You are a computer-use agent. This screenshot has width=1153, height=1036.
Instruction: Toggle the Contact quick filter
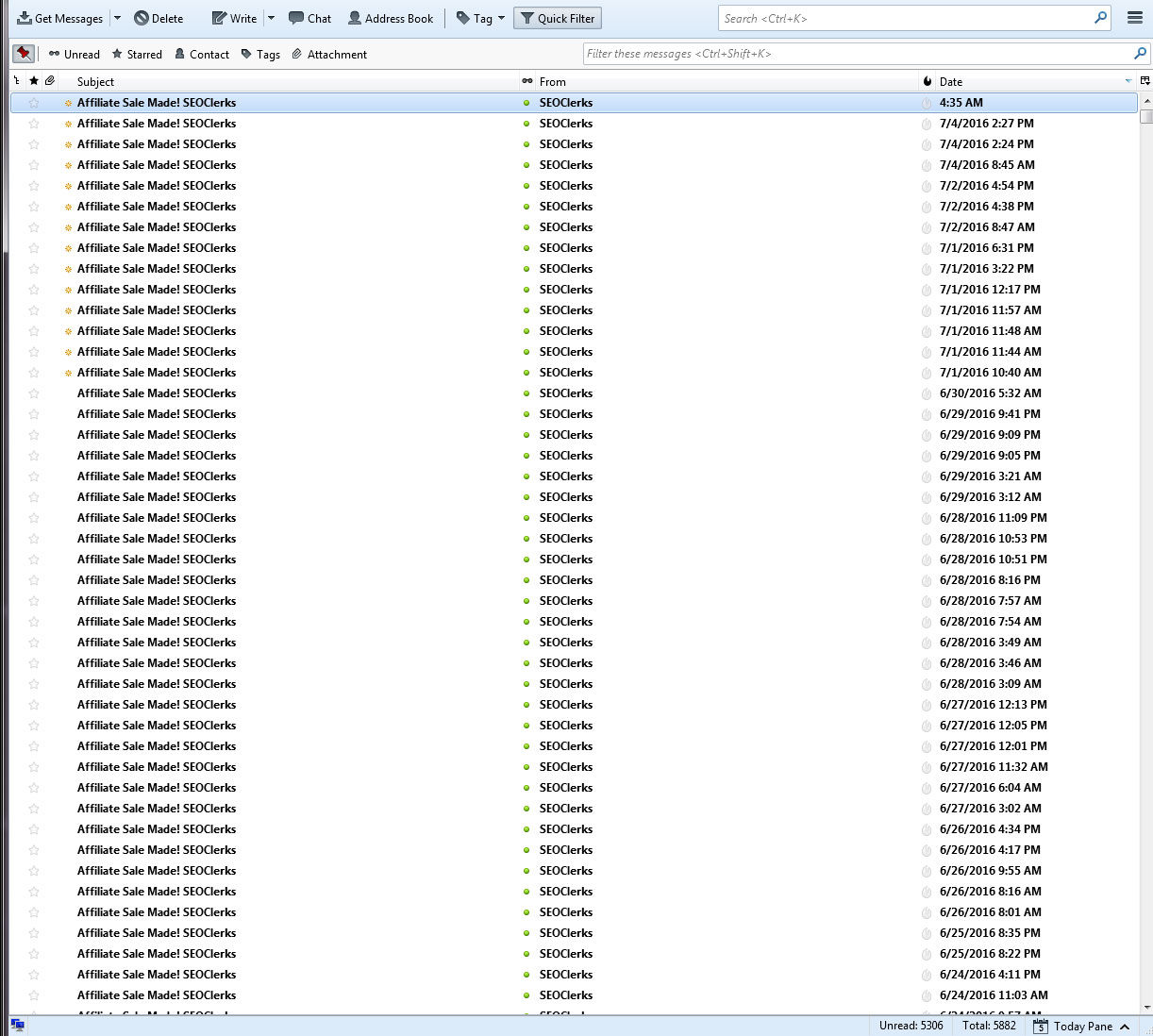point(202,54)
